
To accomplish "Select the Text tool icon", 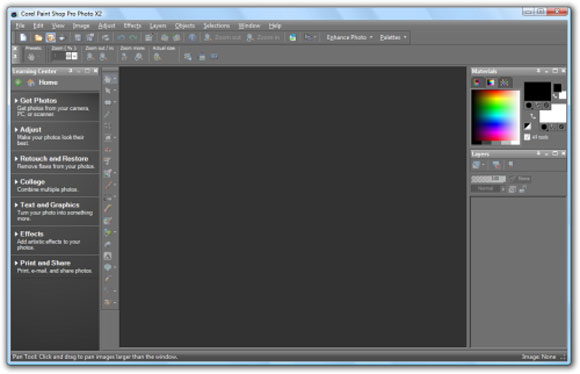I will coord(108,256).
